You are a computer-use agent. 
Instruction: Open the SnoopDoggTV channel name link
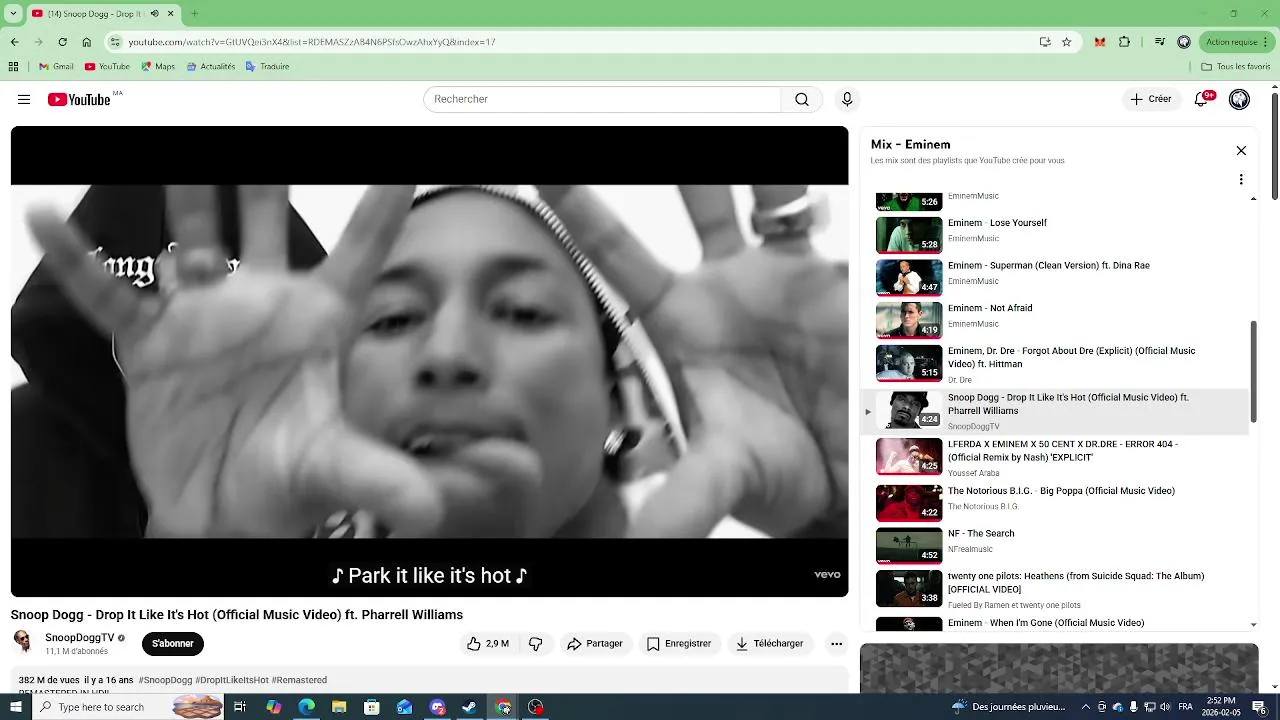pyautogui.click(x=79, y=638)
